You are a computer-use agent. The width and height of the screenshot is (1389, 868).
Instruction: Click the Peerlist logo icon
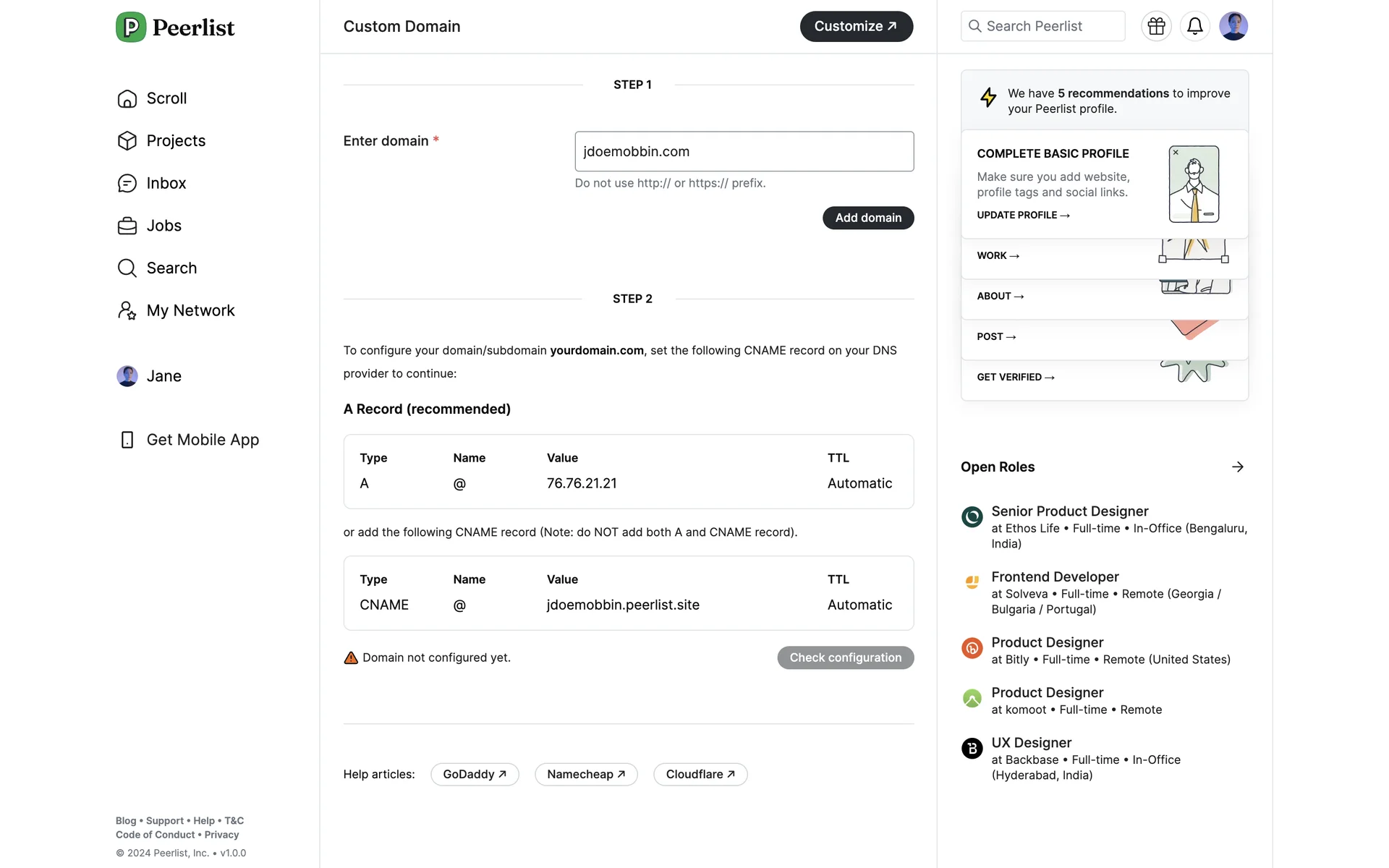pyautogui.click(x=131, y=27)
